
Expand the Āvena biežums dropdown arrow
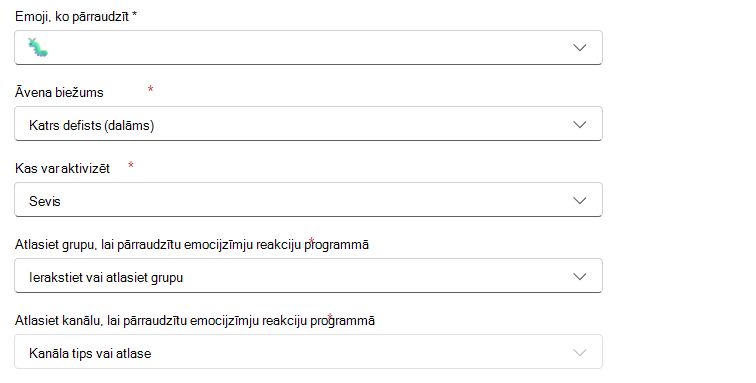[x=580, y=124]
